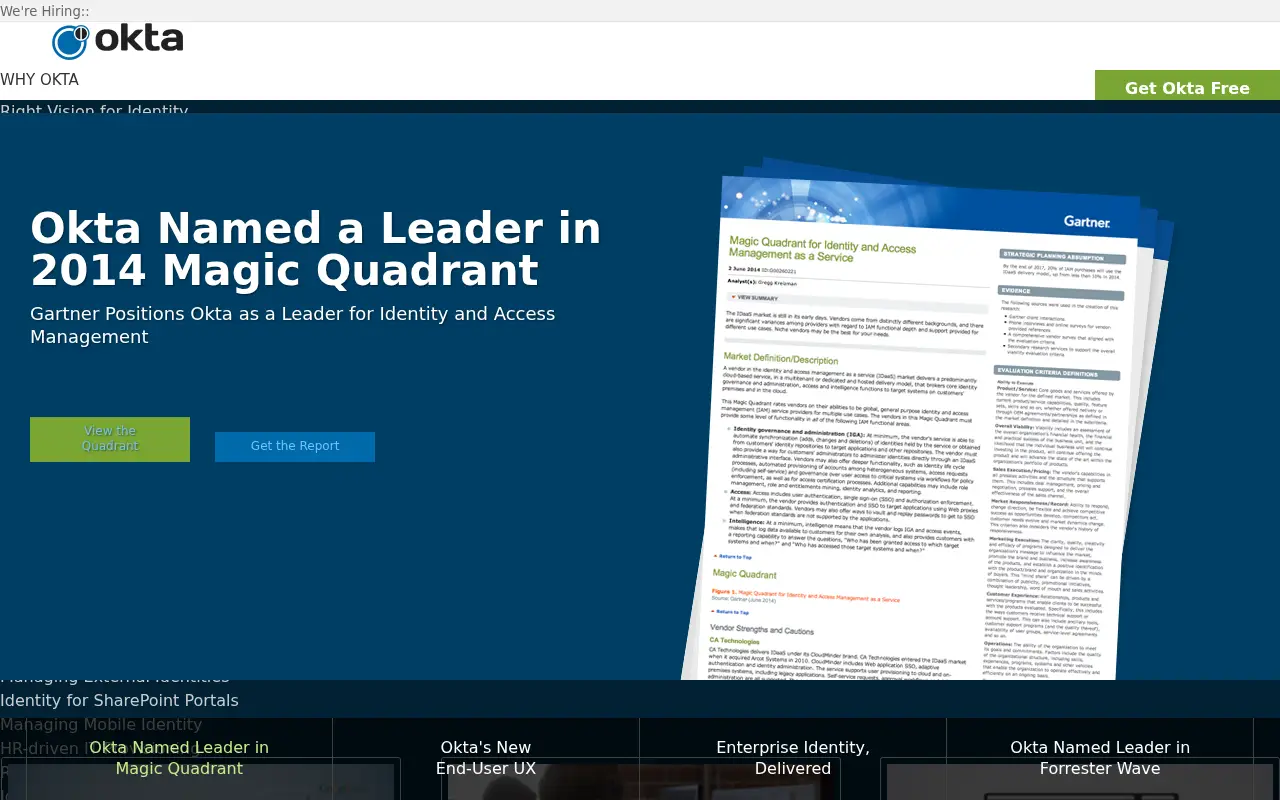Click the headline Okta Named a Leader in 2014 Magic Quadrant
This screenshot has height=800, width=1280.
point(316,249)
